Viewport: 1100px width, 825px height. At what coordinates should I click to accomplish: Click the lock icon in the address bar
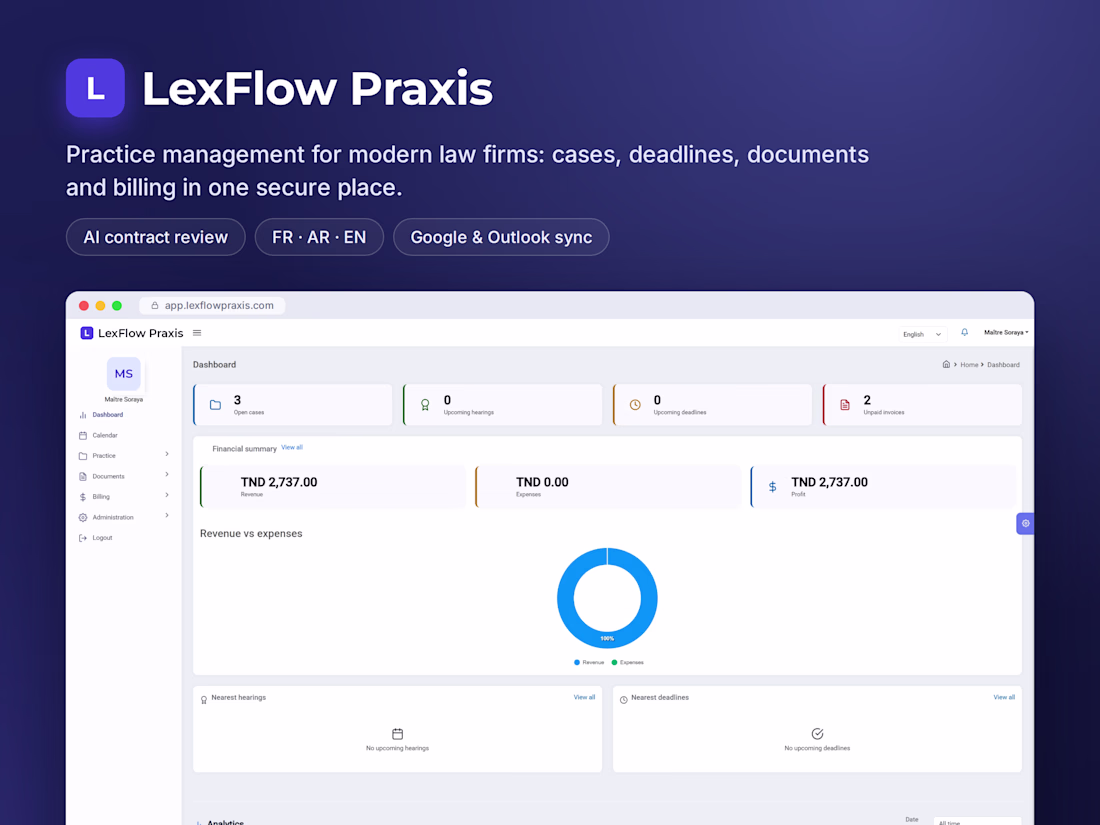click(155, 306)
